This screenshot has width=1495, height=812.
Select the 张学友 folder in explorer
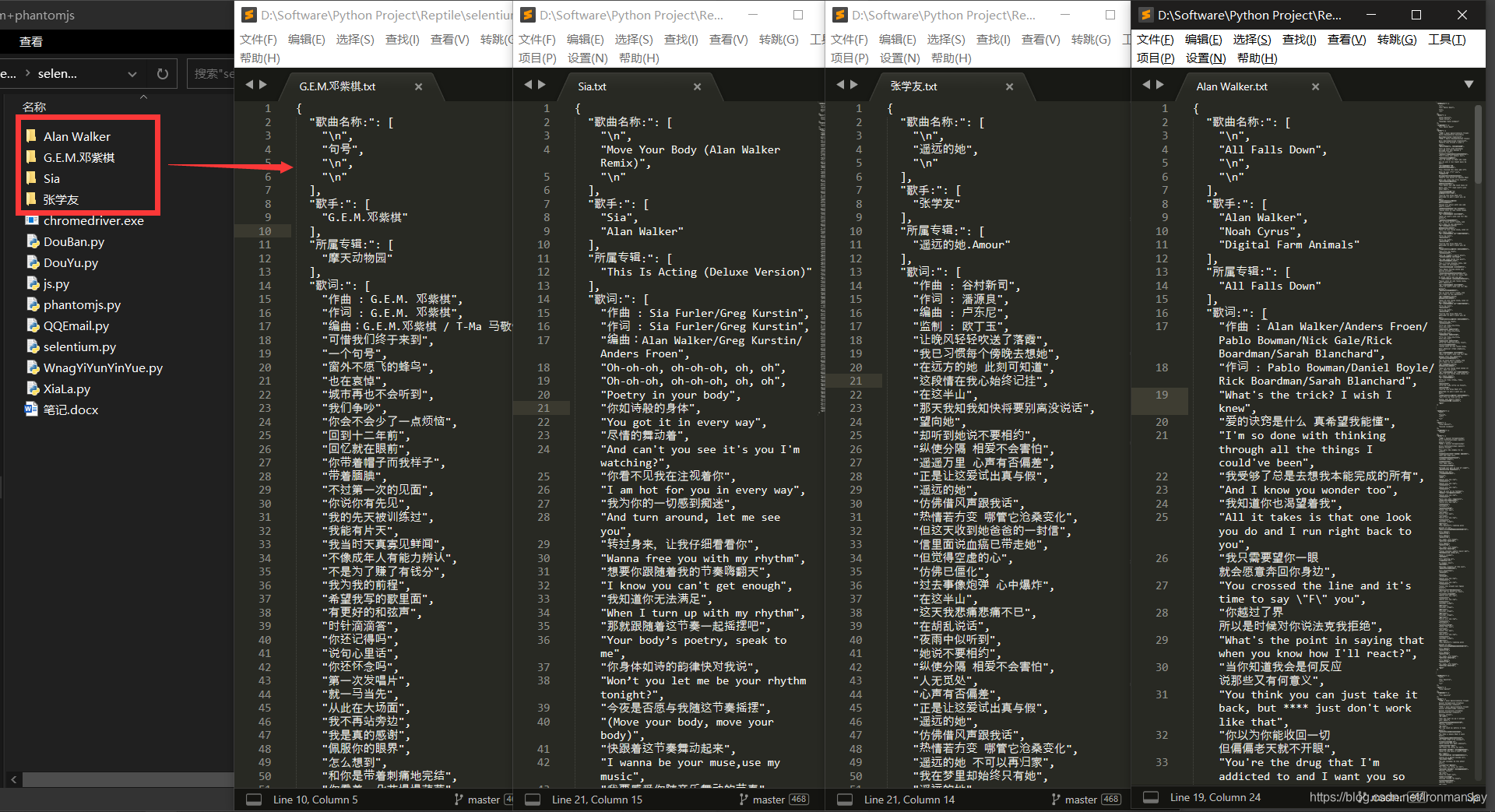click(61, 199)
